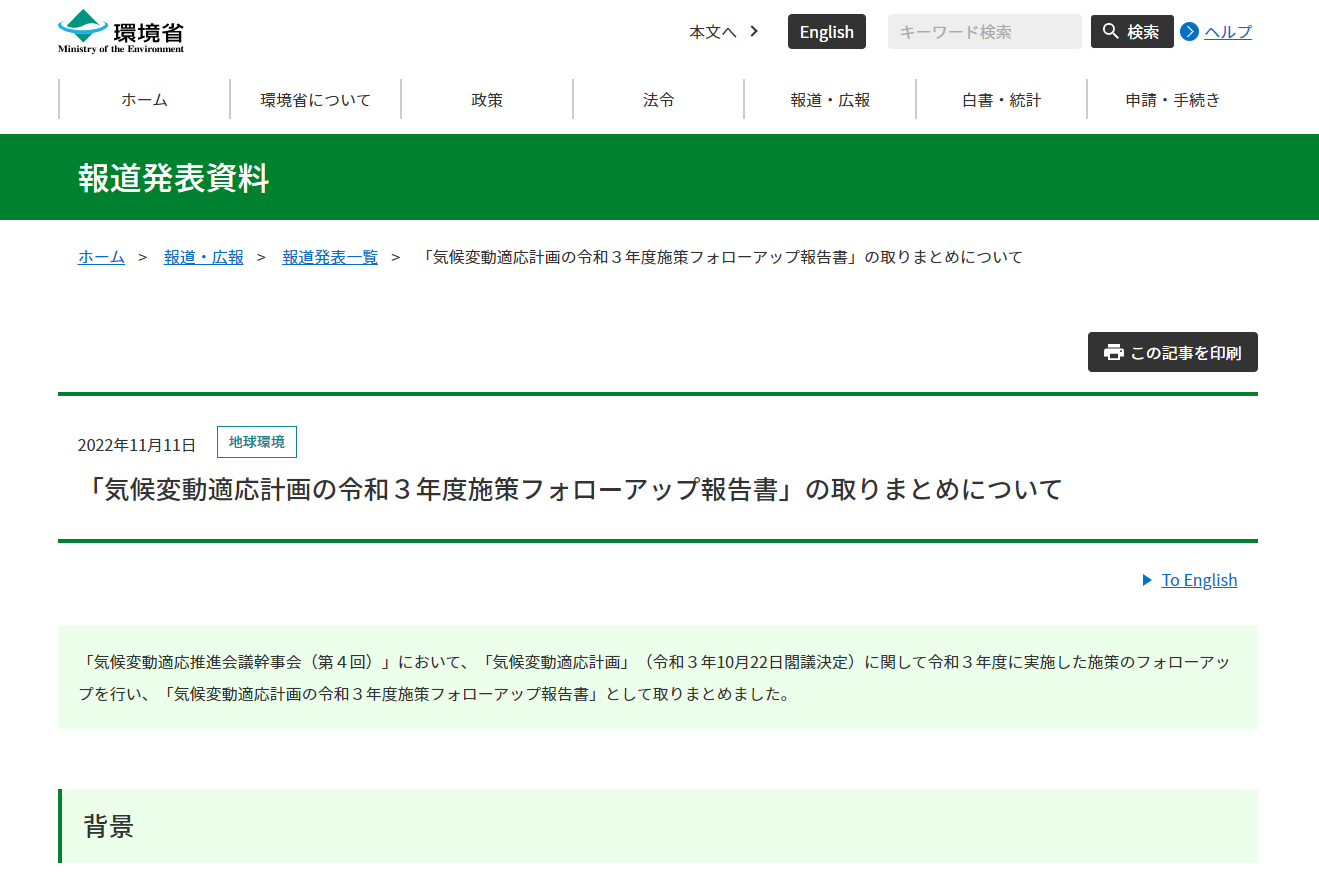
Task: Select 申請・手続き in navigation bar
Action: [x=1173, y=100]
